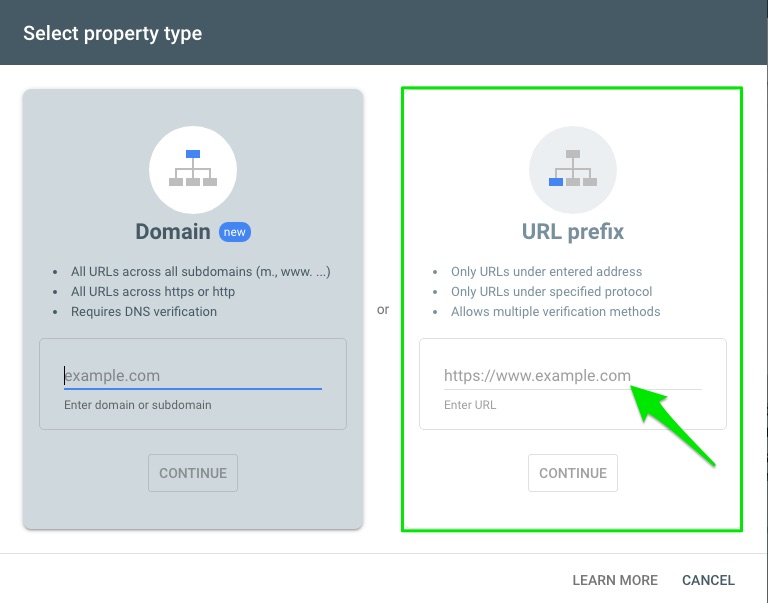The width and height of the screenshot is (768, 603).
Task: Click the 'Enter URL' helper text
Action: coord(470,405)
